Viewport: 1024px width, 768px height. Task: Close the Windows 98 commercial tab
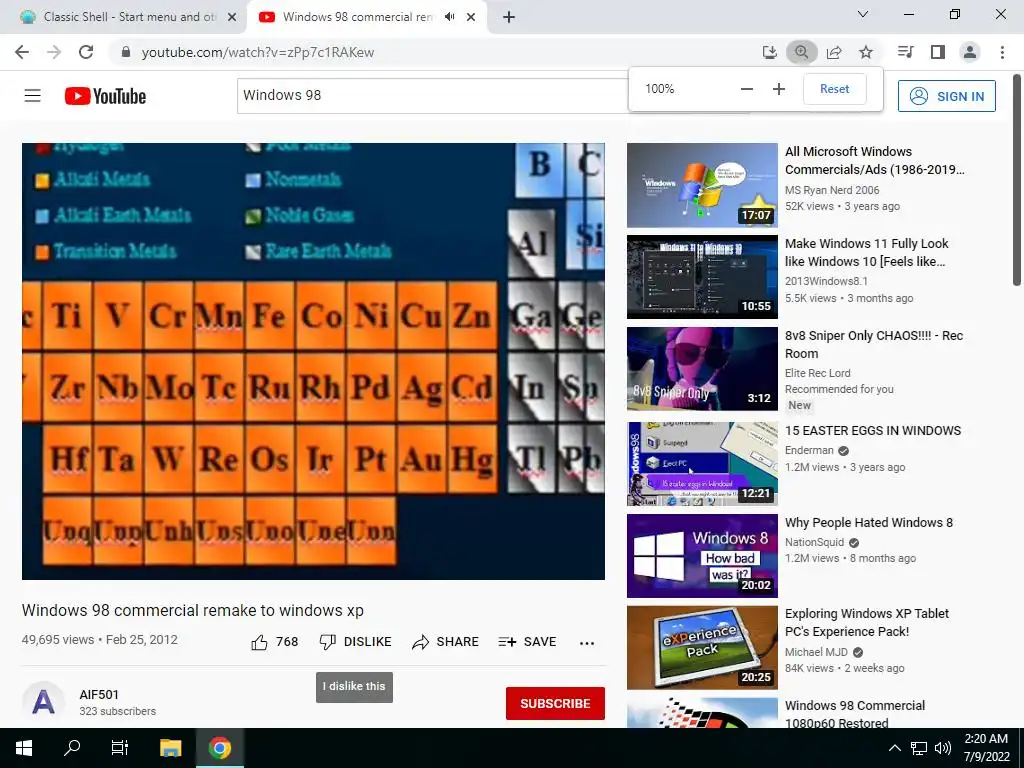pos(471,17)
